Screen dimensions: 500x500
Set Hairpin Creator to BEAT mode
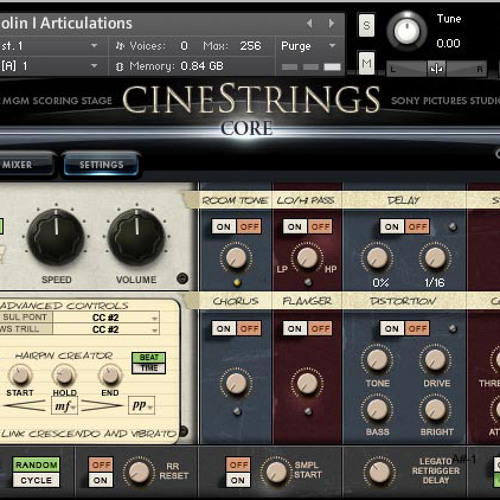click(x=149, y=357)
